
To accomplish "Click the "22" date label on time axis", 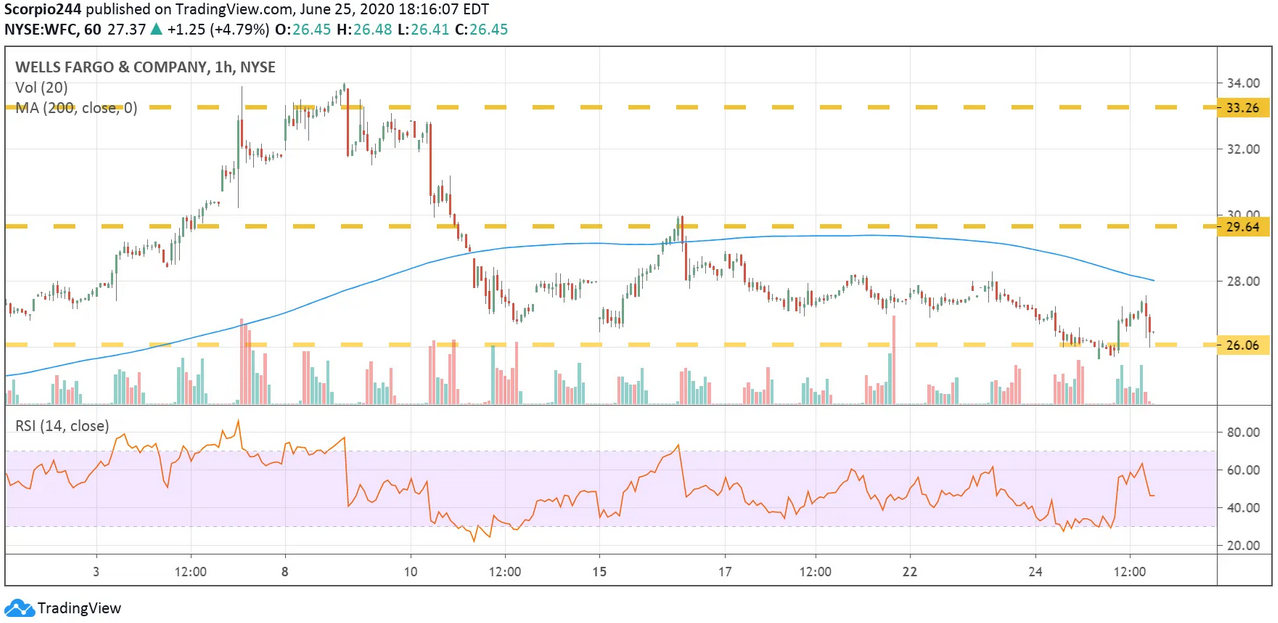I will click(911, 572).
